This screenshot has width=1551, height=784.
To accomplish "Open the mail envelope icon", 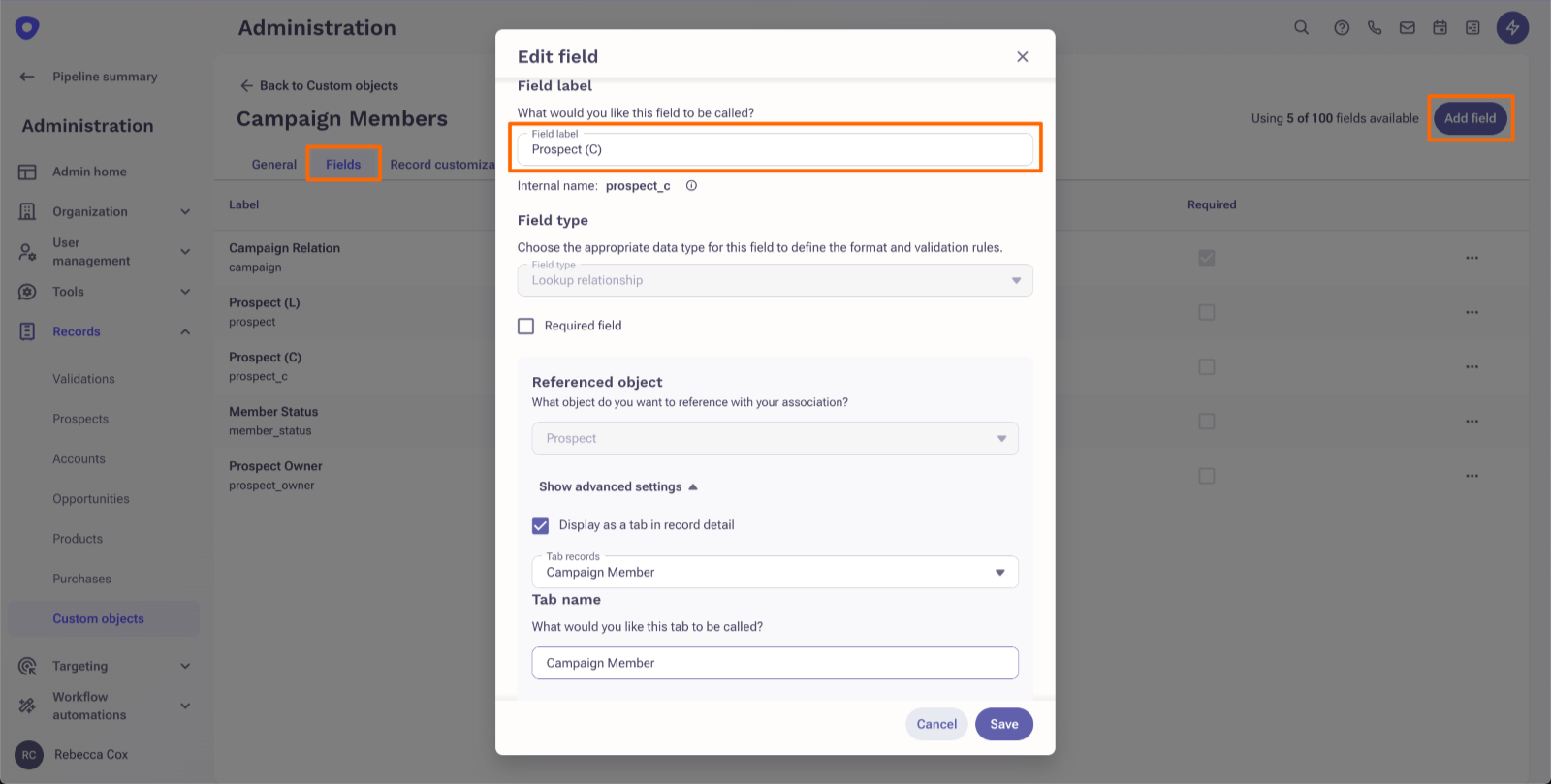I will click(1408, 28).
